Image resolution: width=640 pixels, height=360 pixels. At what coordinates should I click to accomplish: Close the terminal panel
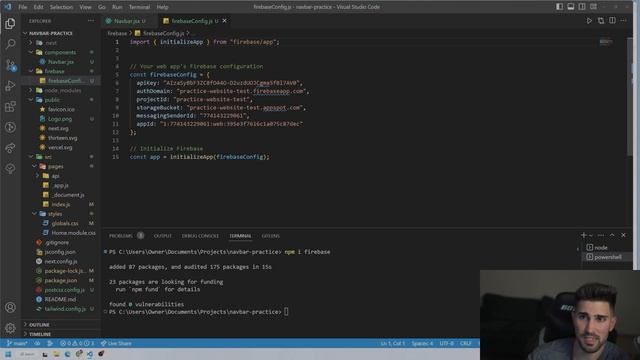pos(623,235)
